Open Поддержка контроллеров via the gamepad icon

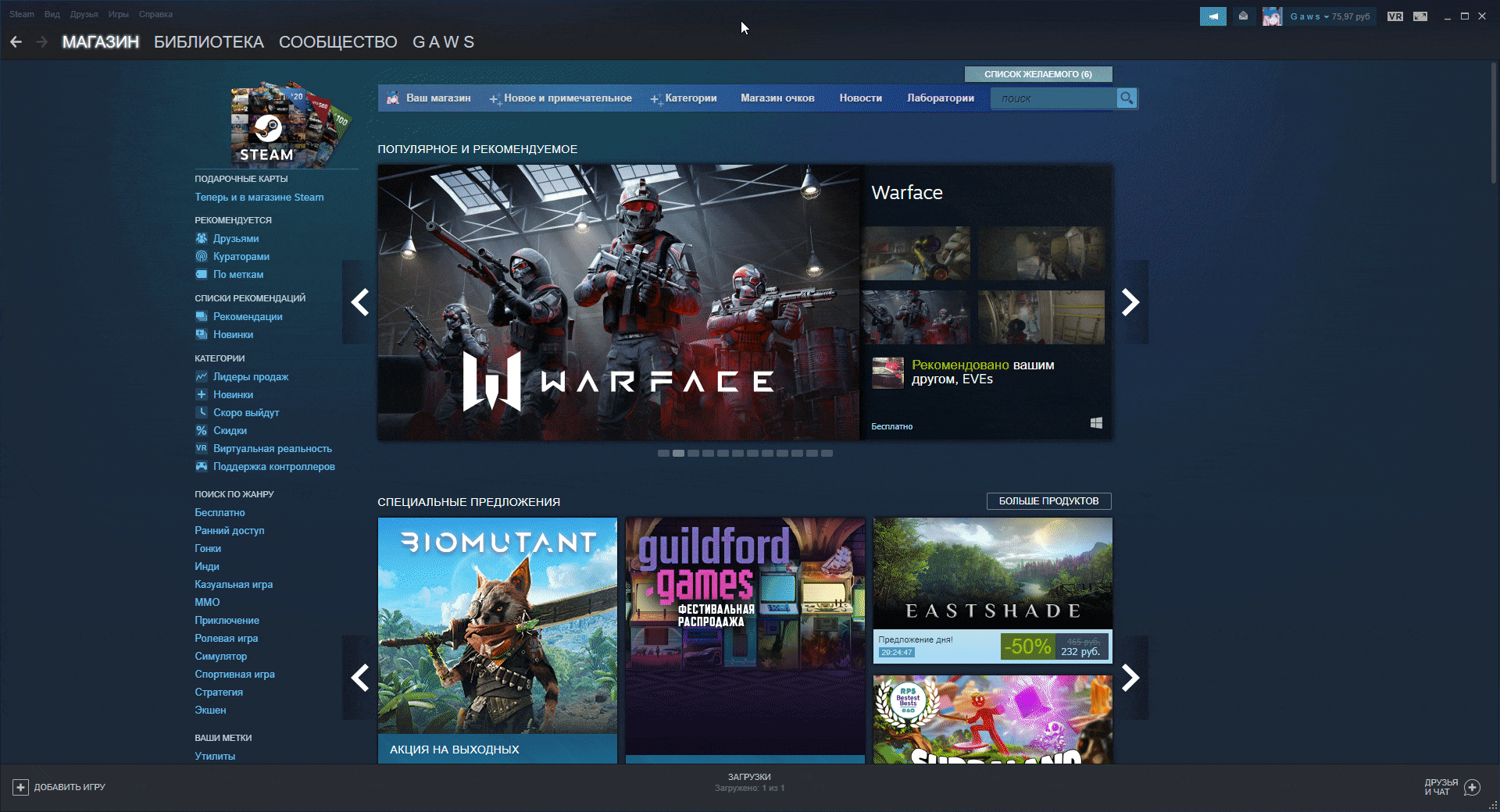pyautogui.click(x=202, y=466)
